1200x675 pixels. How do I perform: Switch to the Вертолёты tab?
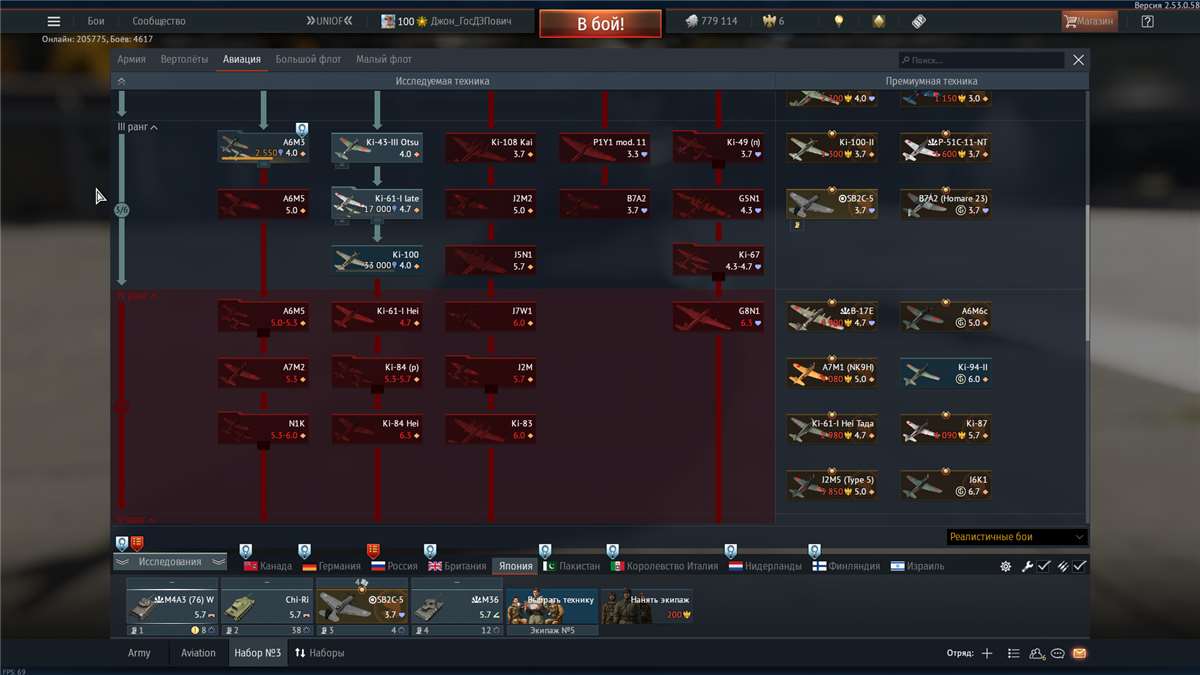pos(186,59)
